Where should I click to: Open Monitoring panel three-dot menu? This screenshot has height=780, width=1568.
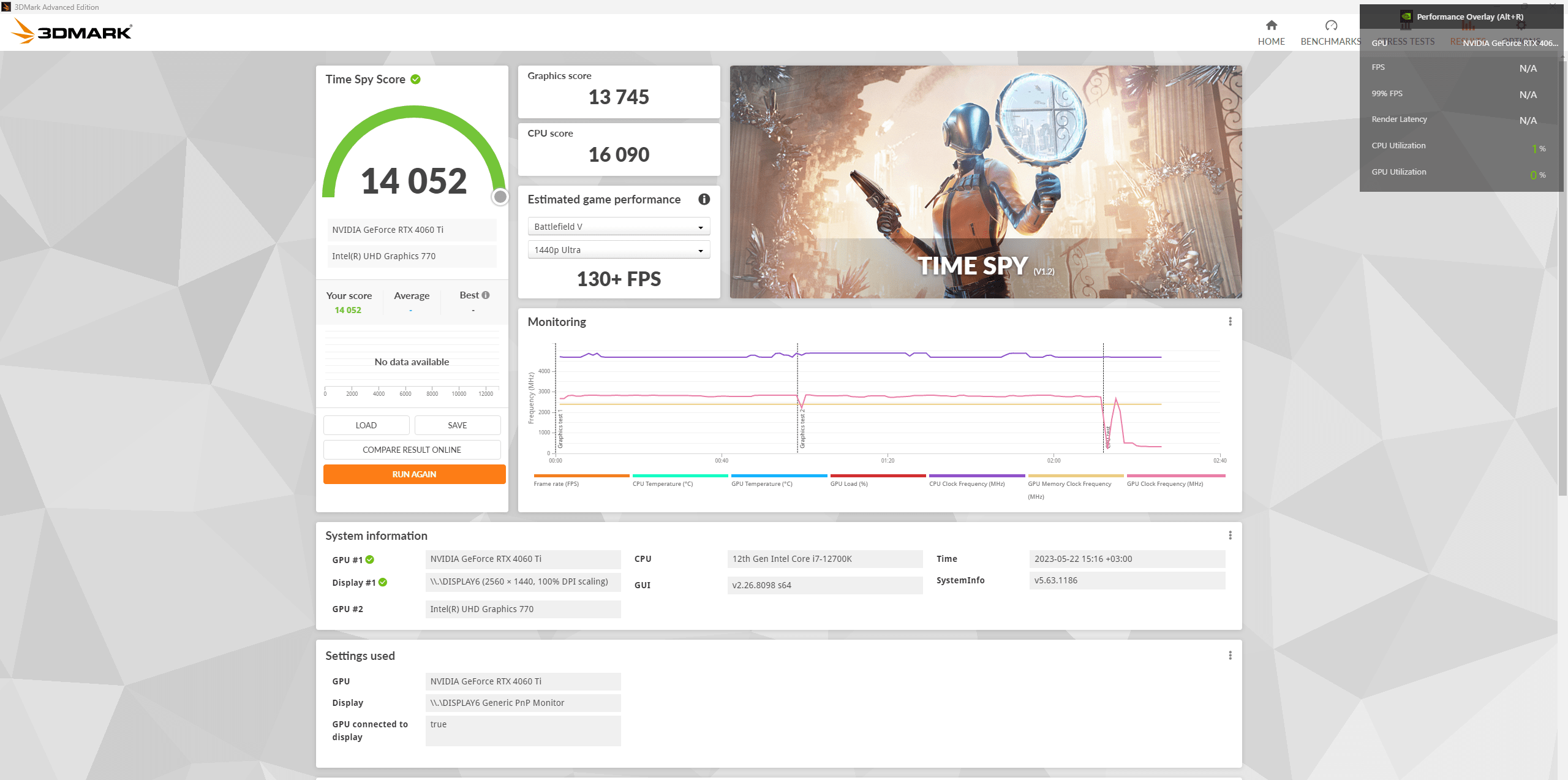pos(1230,322)
